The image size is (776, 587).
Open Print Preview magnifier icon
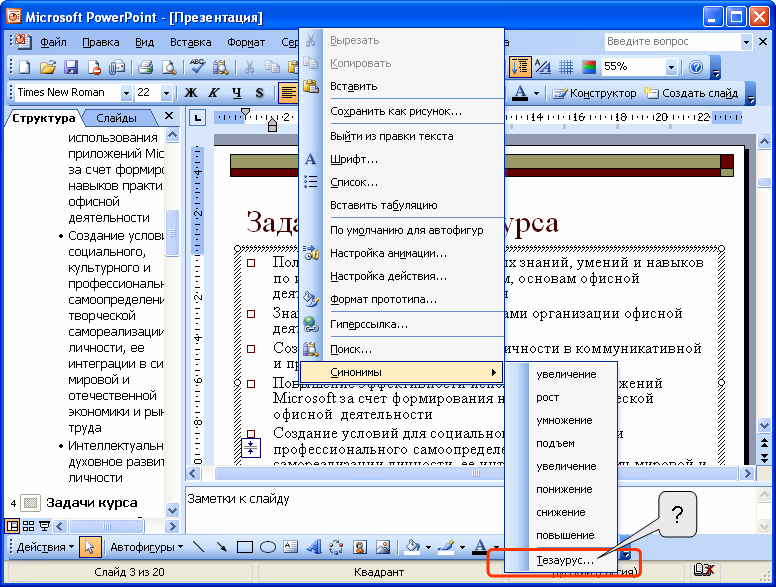coord(169,67)
